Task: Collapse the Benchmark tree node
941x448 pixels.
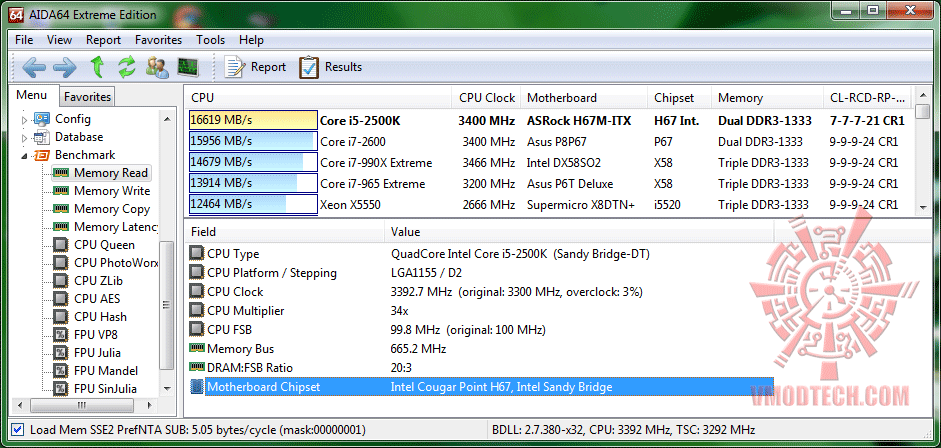Action: click(x=25, y=156)
